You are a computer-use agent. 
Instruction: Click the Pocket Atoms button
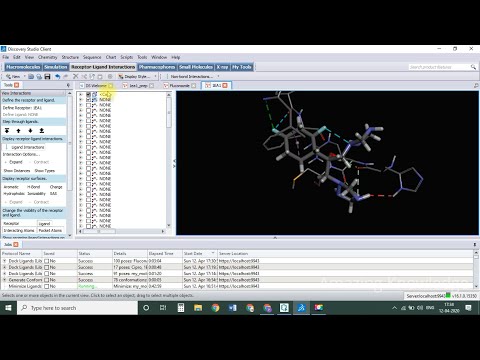click(x=50, y=230)
